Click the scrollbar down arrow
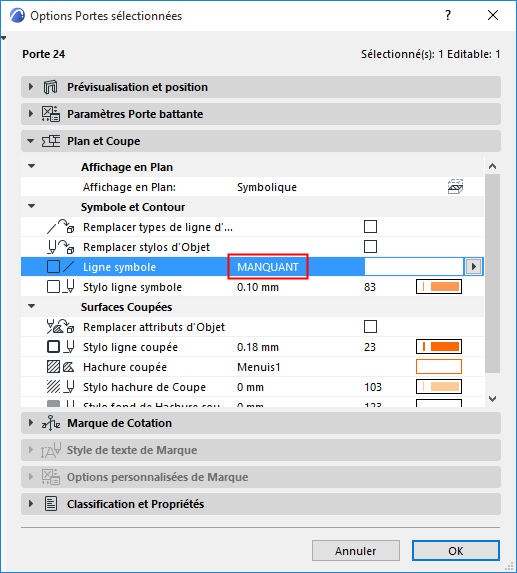The width and height of the screenshot is (517, 573). [x=493, y=399]
